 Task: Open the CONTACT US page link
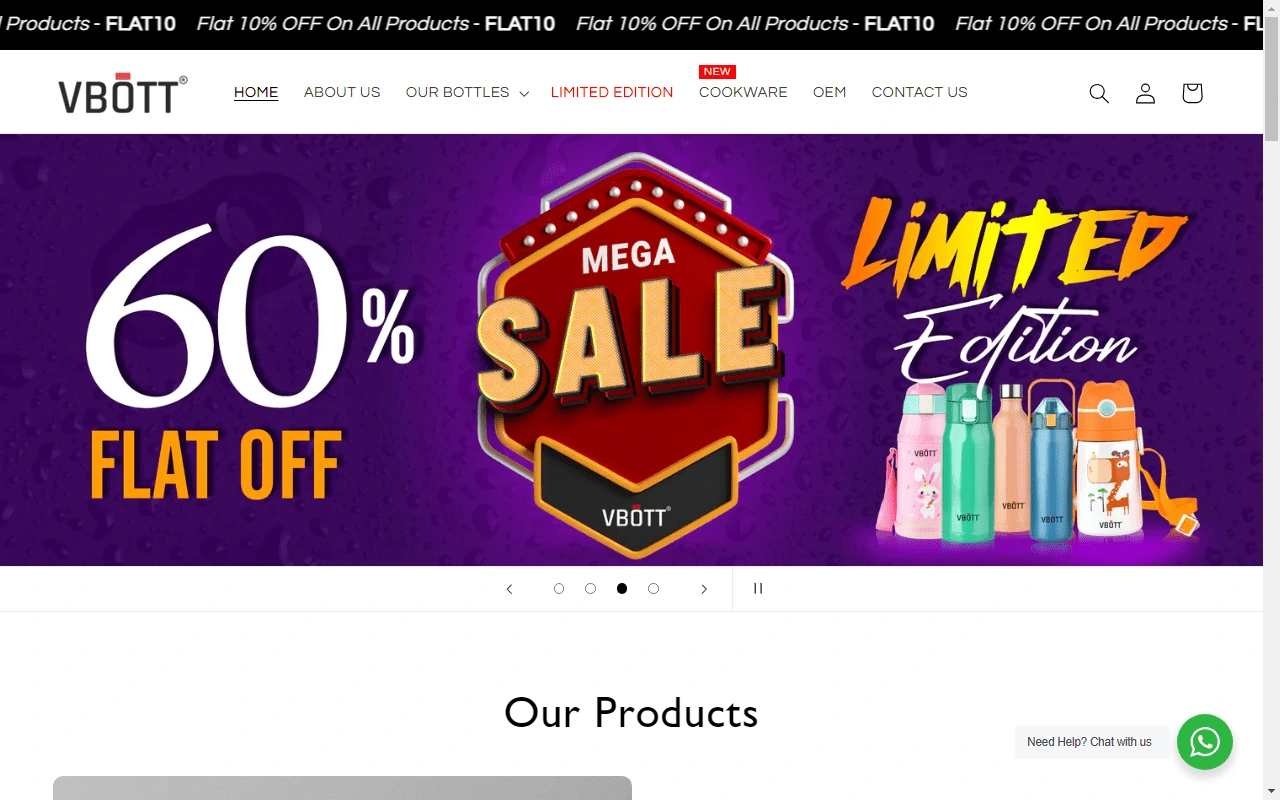coord(920,92)
